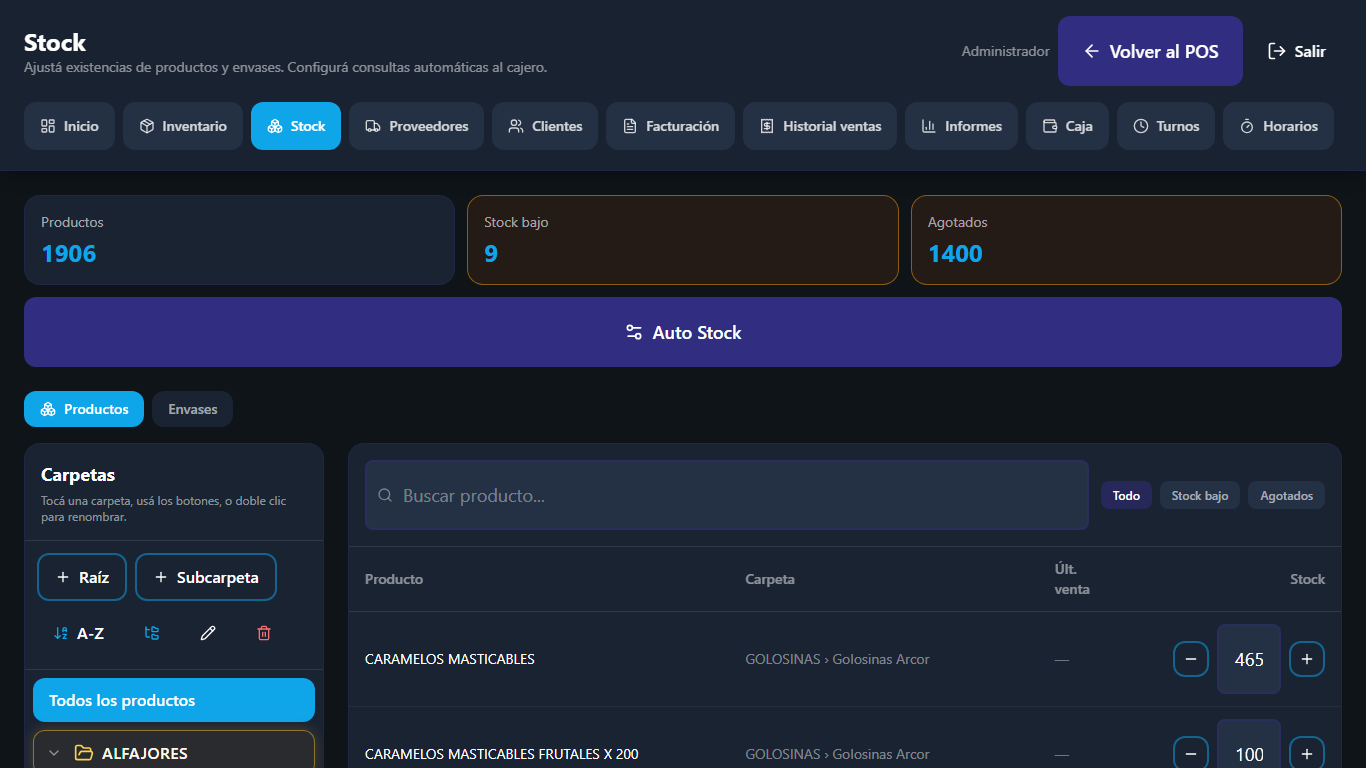Click the Productos 1906 summary card
Viewport: 1366px width, 768px height.
239,240
